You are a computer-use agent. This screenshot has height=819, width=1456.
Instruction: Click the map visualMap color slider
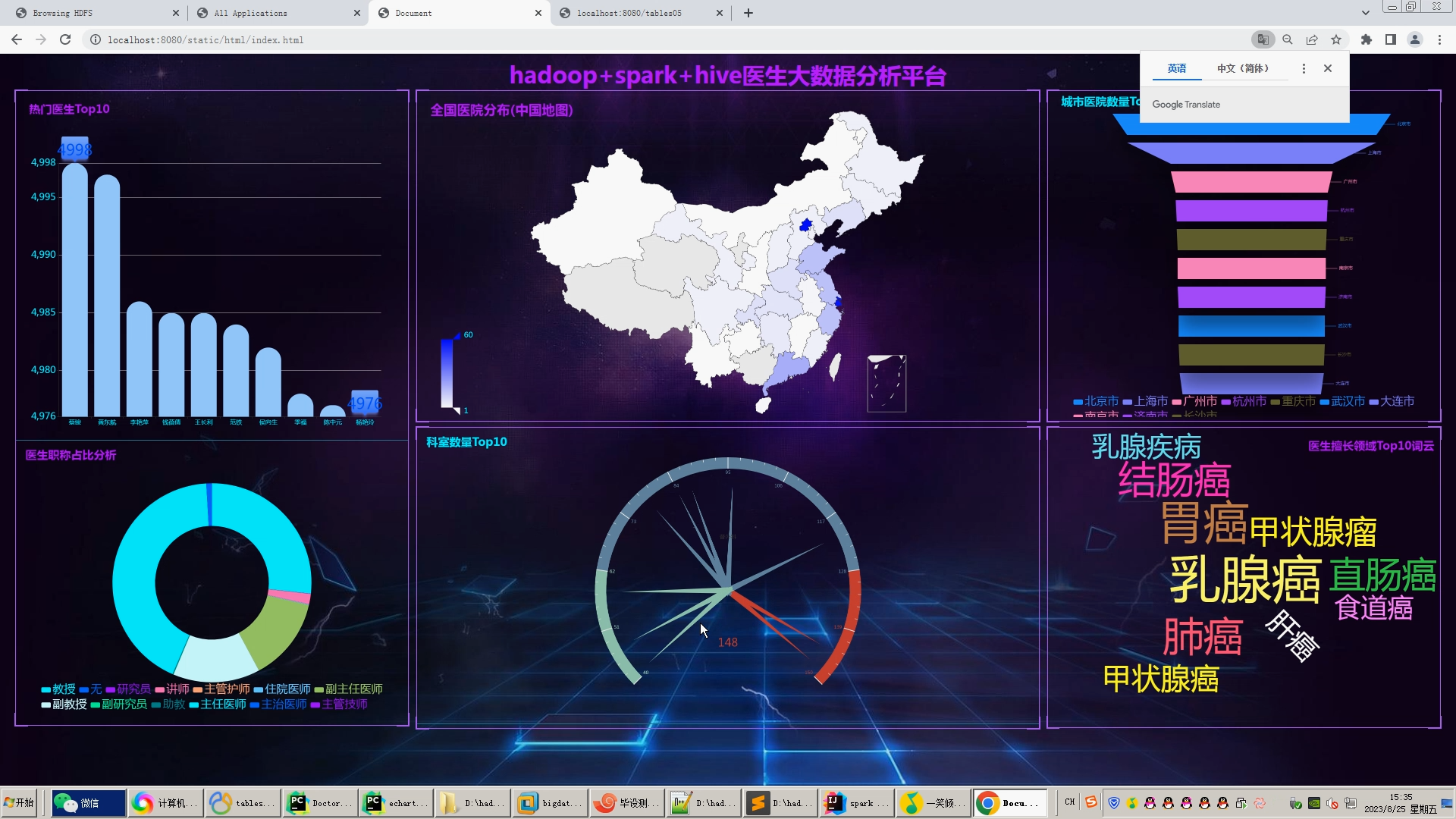click(x=447, y=373)
